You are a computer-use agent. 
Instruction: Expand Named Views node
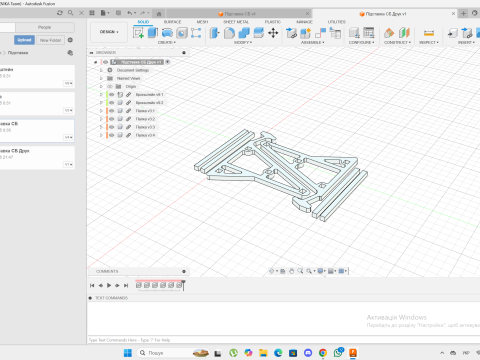(x=101, y=78)
